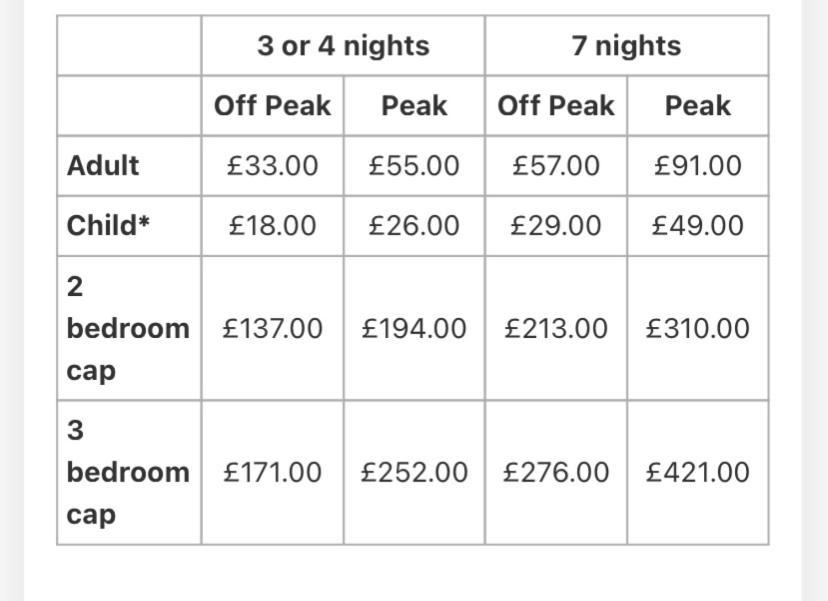Select the £310.00 cap cell
828x601 pixels.
(x=698, y=328)
